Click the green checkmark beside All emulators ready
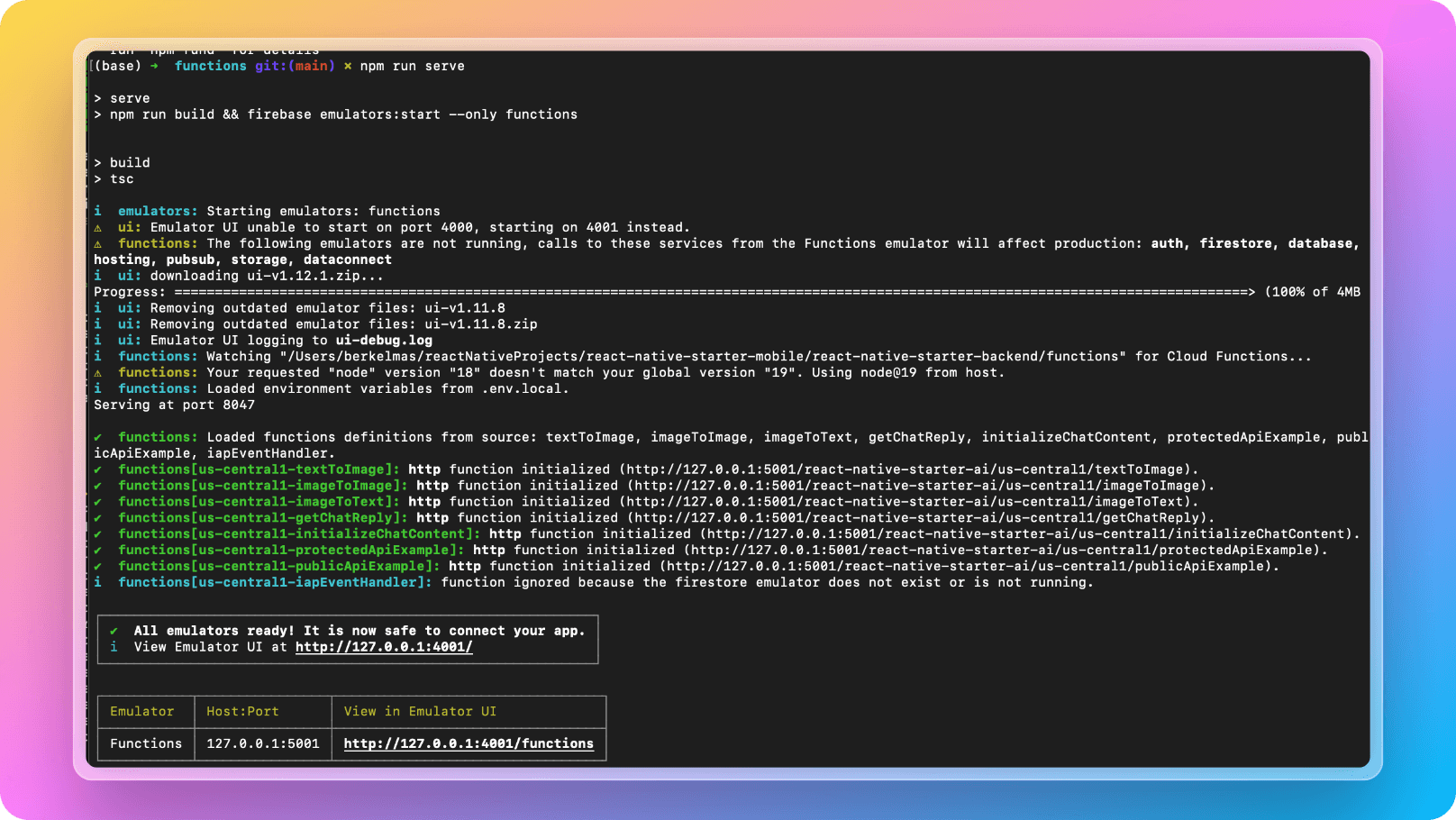 pos(114,631)
